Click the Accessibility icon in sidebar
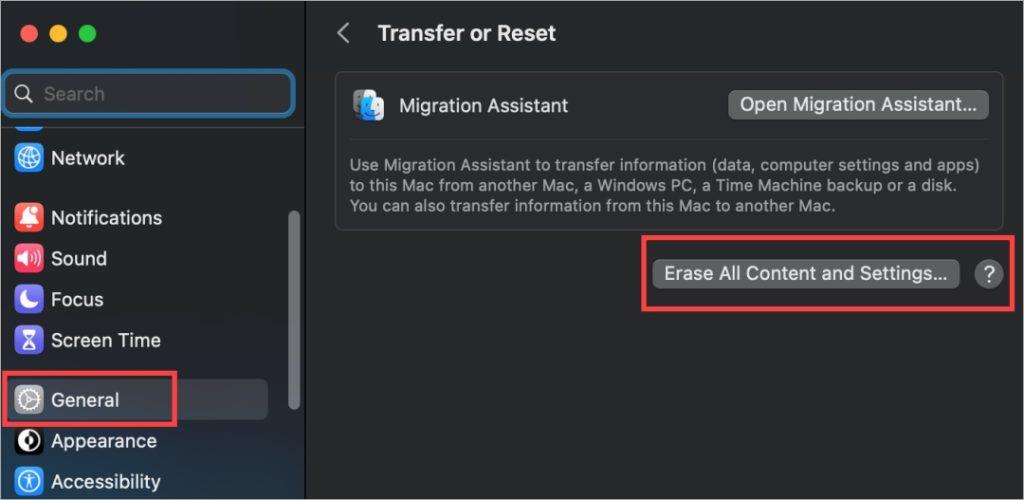Viewport: 1024px width, 500px height. (29, 482)
